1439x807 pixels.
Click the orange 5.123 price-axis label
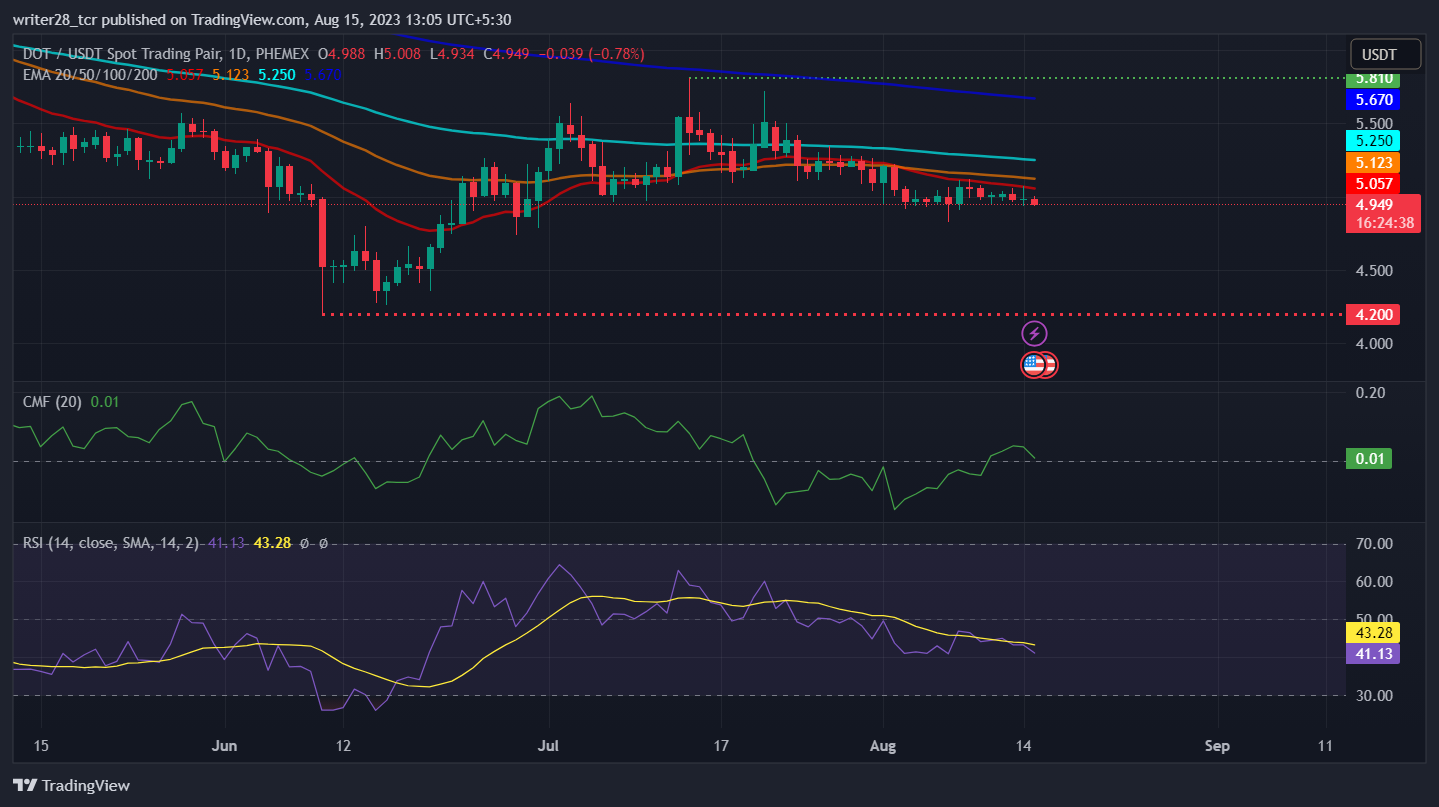tap(1372, 162)
